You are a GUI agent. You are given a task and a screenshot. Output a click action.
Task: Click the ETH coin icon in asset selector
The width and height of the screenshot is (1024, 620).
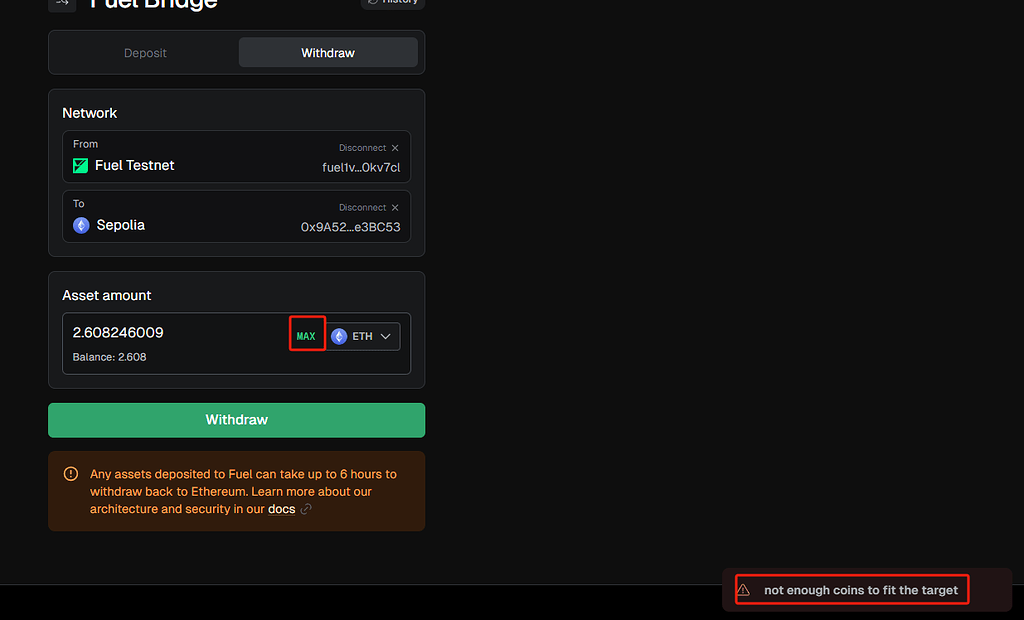[x=339, y=336]
